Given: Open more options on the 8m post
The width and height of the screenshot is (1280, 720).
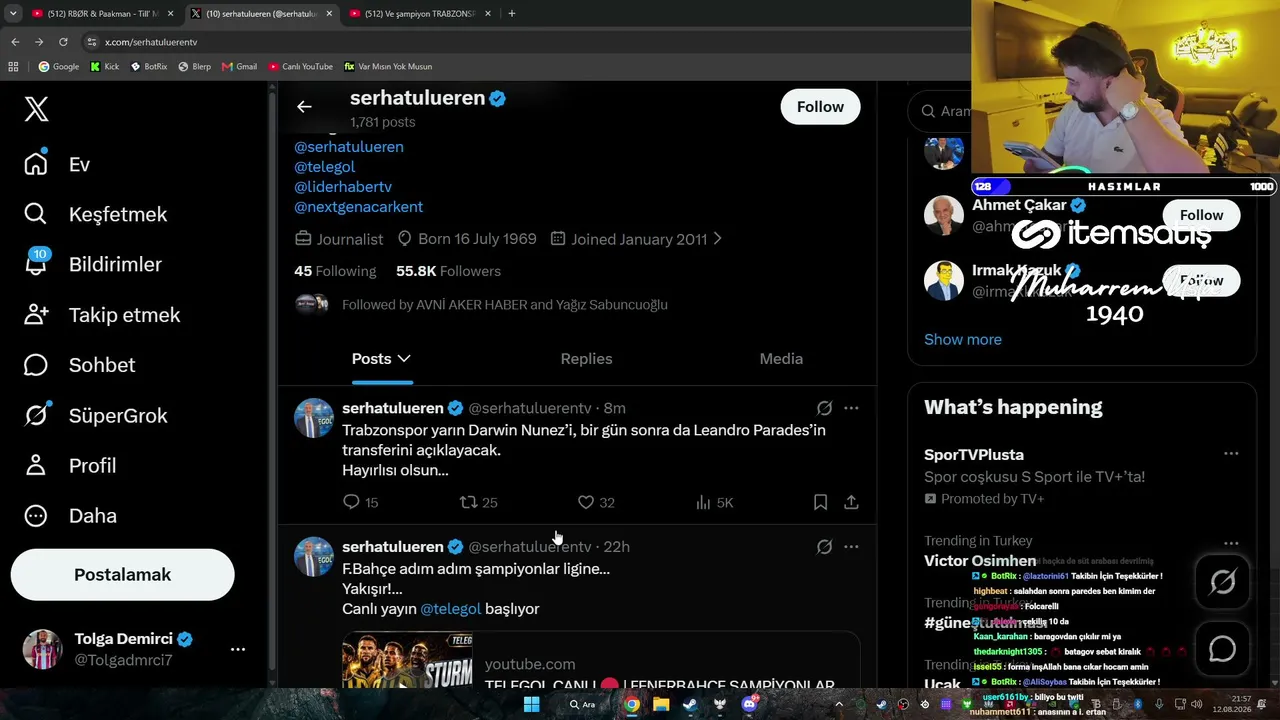Looking at the screenshot, I should point(851,408).
